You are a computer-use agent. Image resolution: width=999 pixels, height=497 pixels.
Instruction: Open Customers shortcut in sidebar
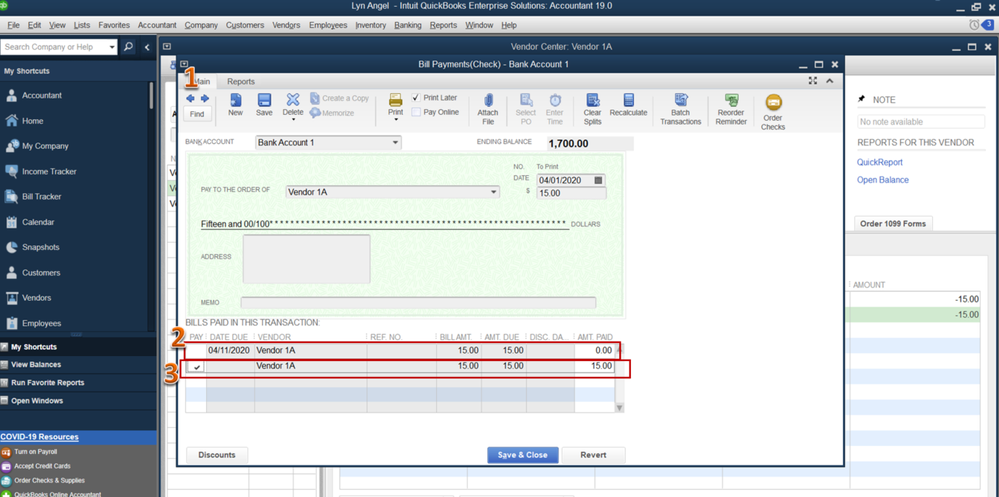point(41,273)
